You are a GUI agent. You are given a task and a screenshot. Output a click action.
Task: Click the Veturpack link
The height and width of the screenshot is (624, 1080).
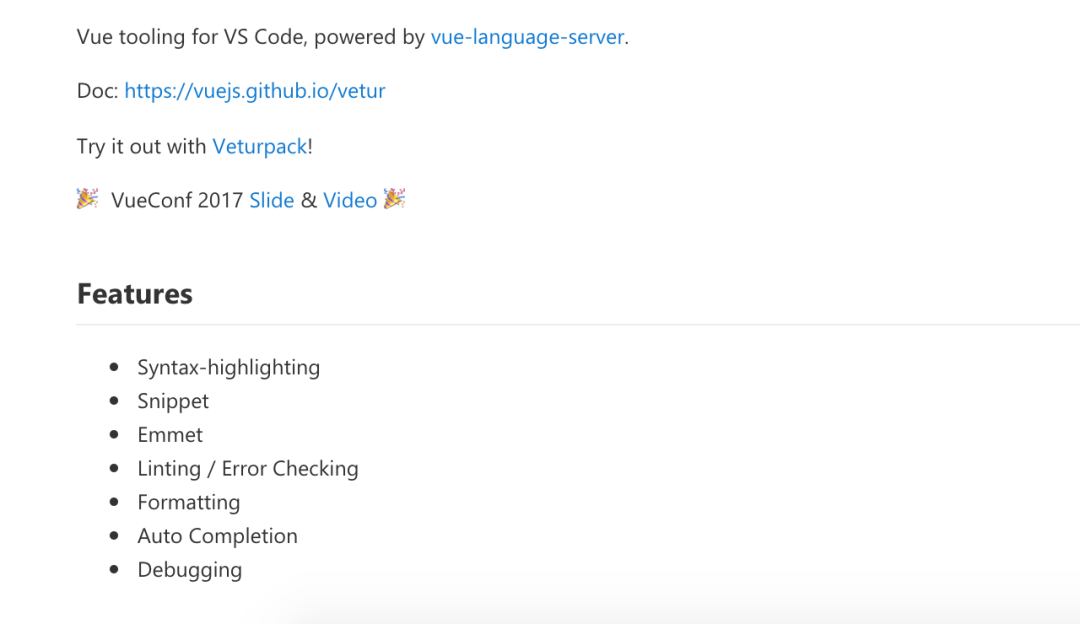(x=259, y=147)
